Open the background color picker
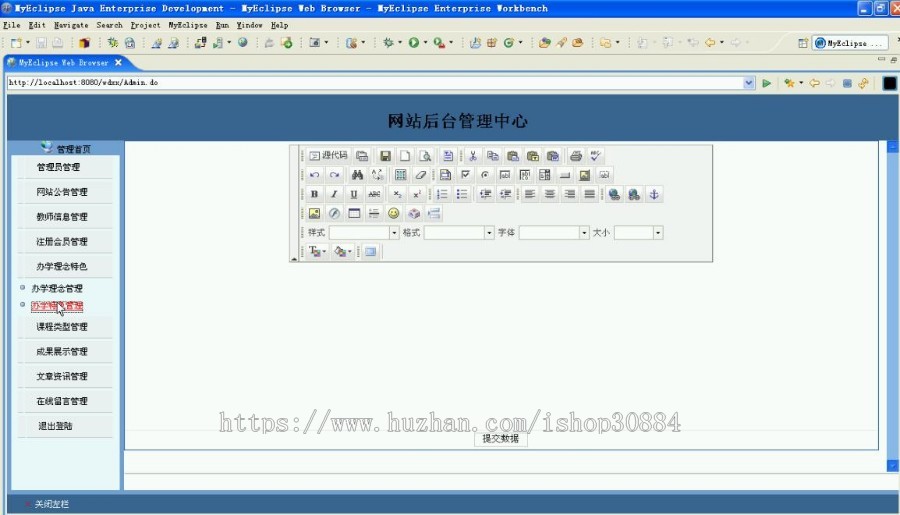 click(343, 251)
